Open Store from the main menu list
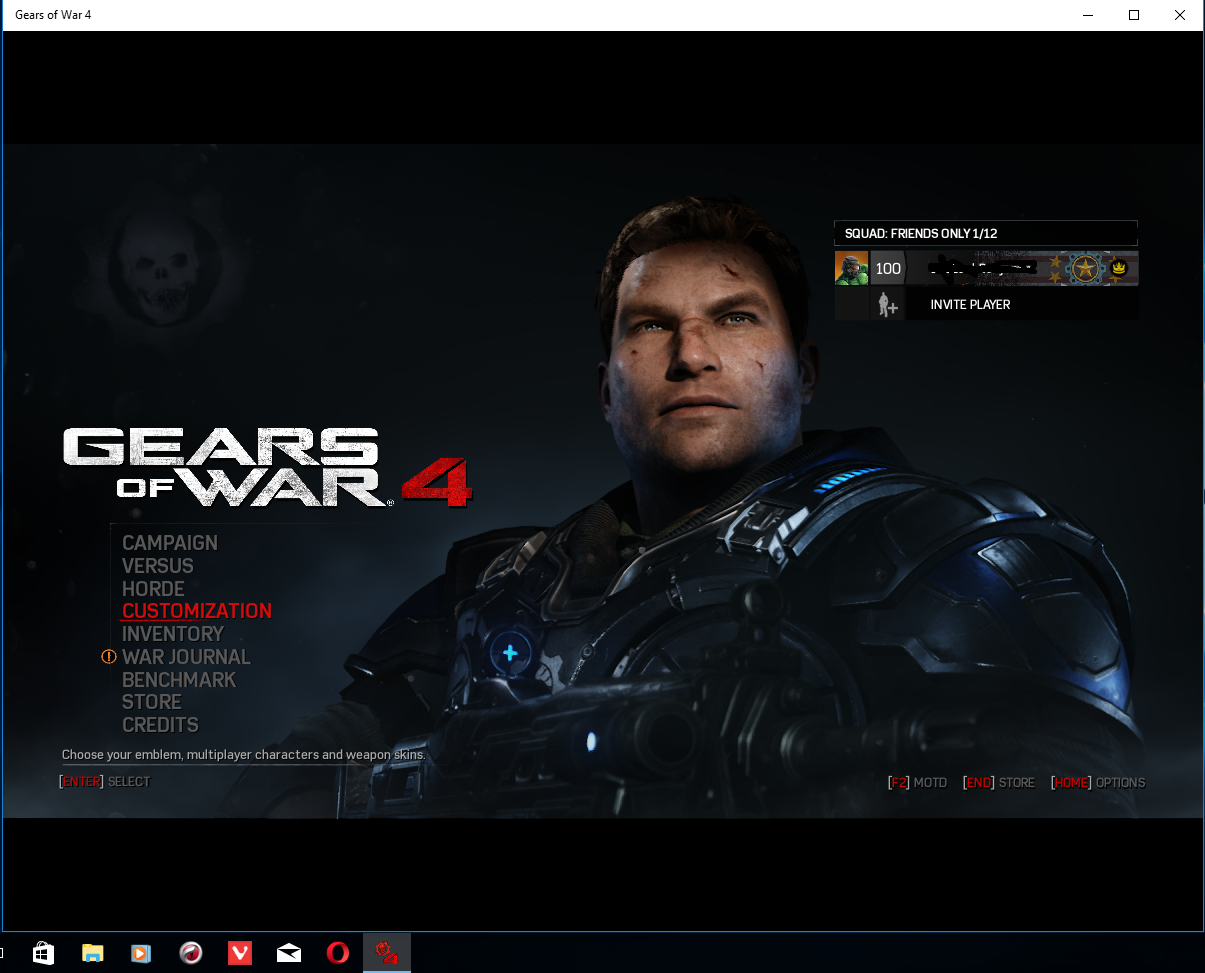Viewport: 1205px width, 973px height. coord(151,702)
